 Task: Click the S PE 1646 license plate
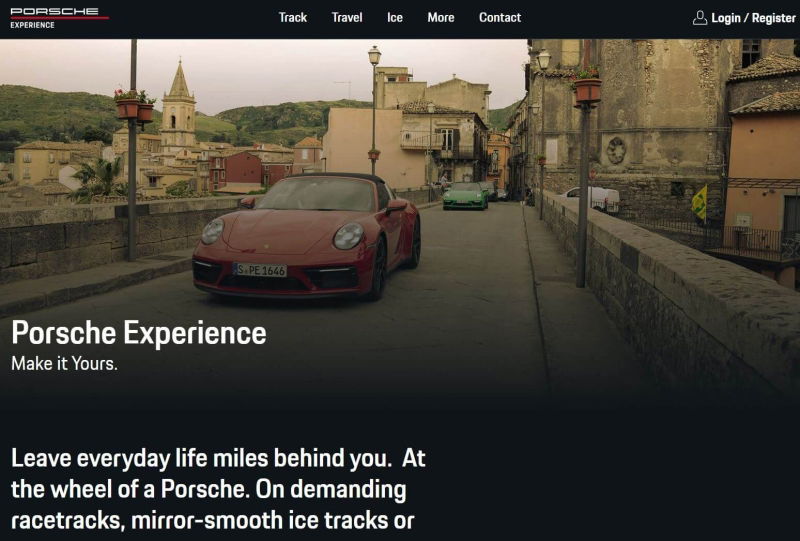pos(260,270)
